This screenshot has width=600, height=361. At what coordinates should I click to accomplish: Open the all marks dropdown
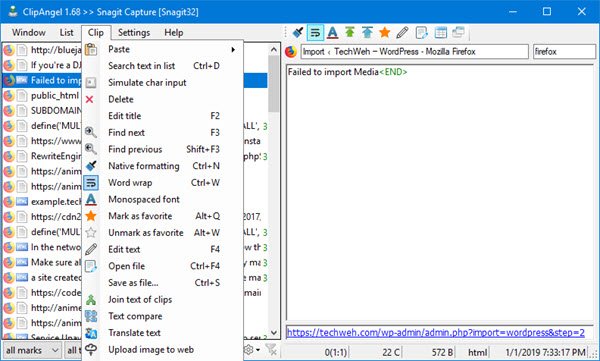point(32,350)
